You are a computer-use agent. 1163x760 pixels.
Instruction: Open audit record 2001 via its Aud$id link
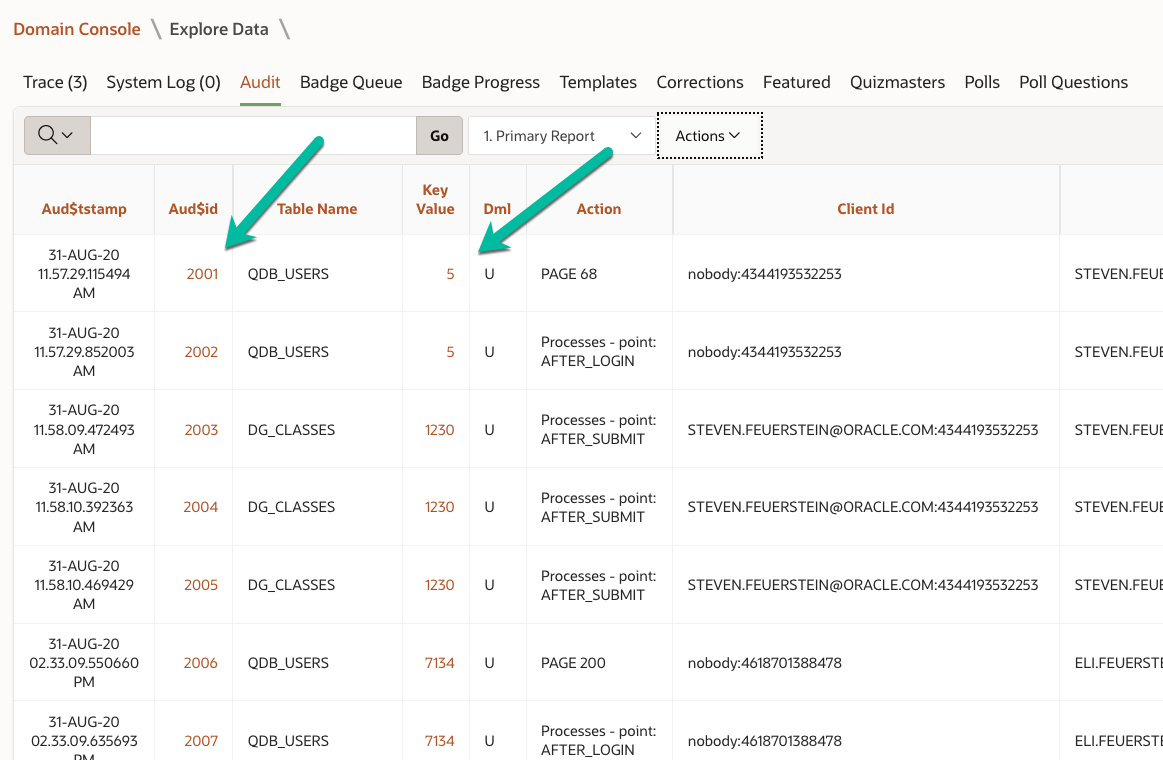click(201, 272)
